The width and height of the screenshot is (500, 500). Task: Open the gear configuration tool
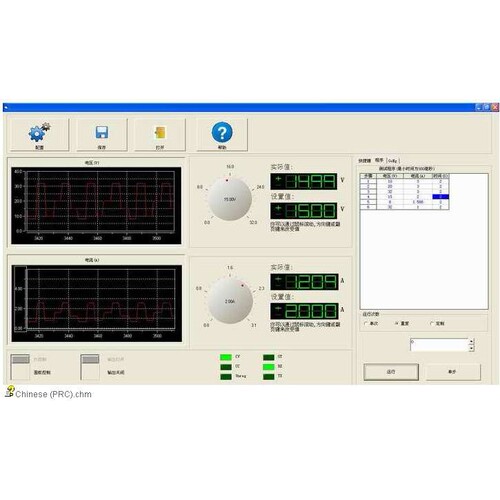click(39, 135)
